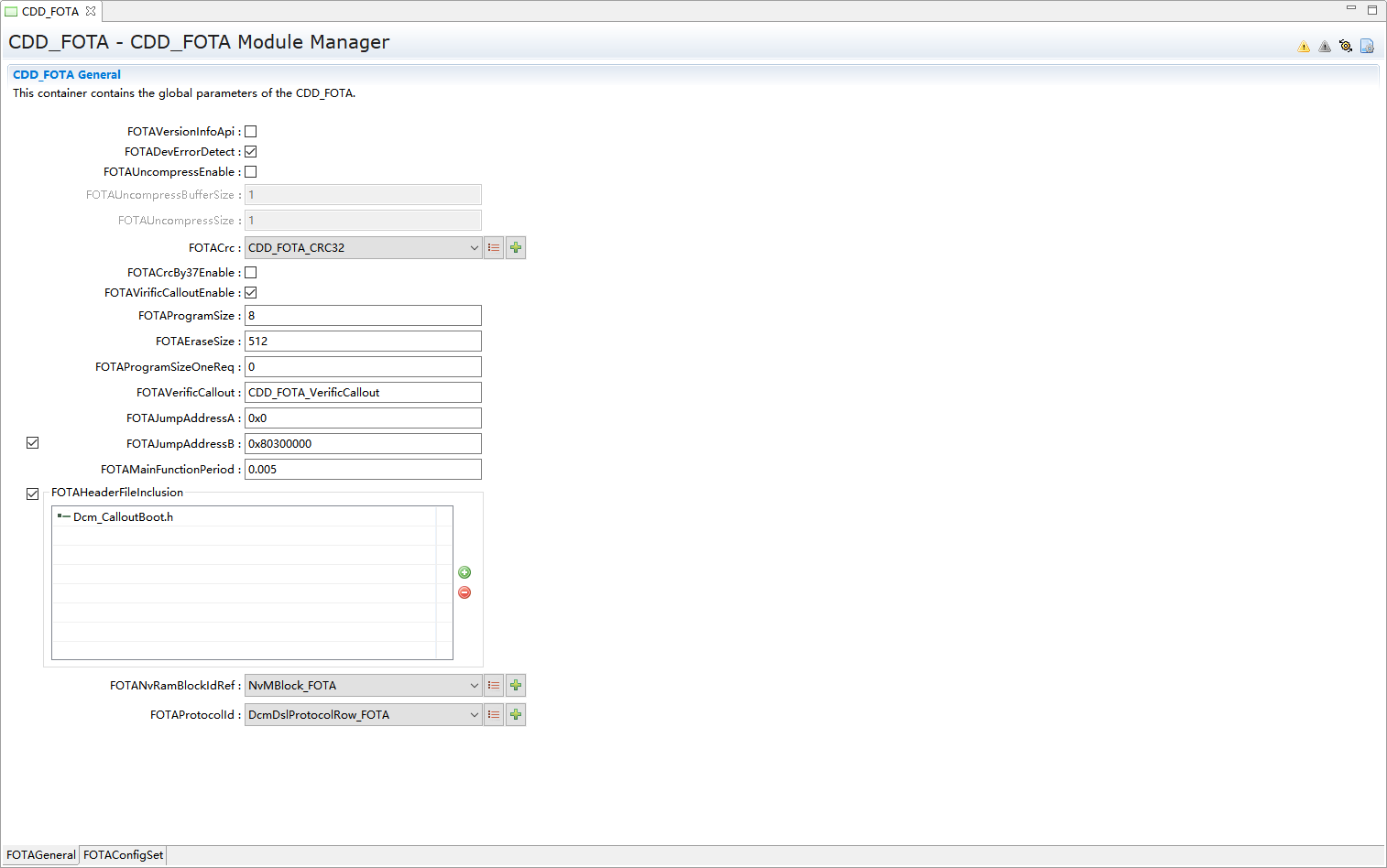
Task: Click green plus next to FOTANvRamBlockIdRef
Action: 516,685
